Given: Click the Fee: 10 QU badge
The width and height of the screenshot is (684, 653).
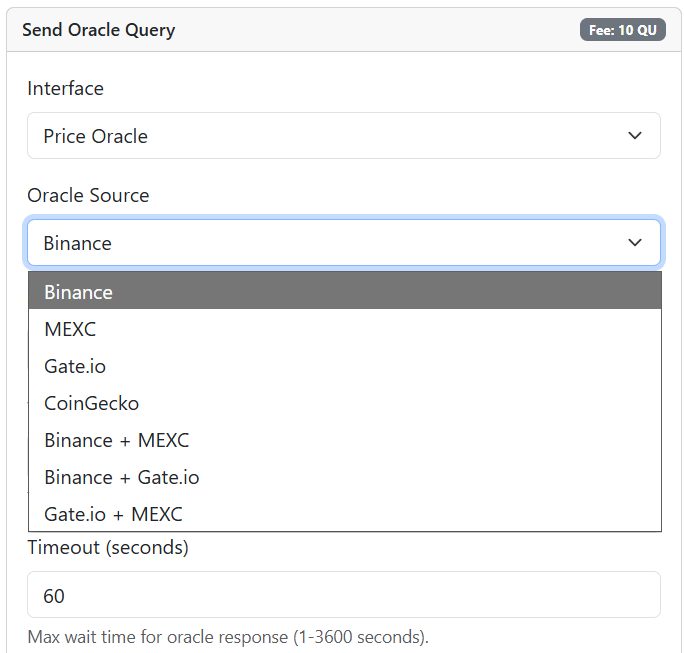Looking at the screenshot, I should [x=622, y=30].
